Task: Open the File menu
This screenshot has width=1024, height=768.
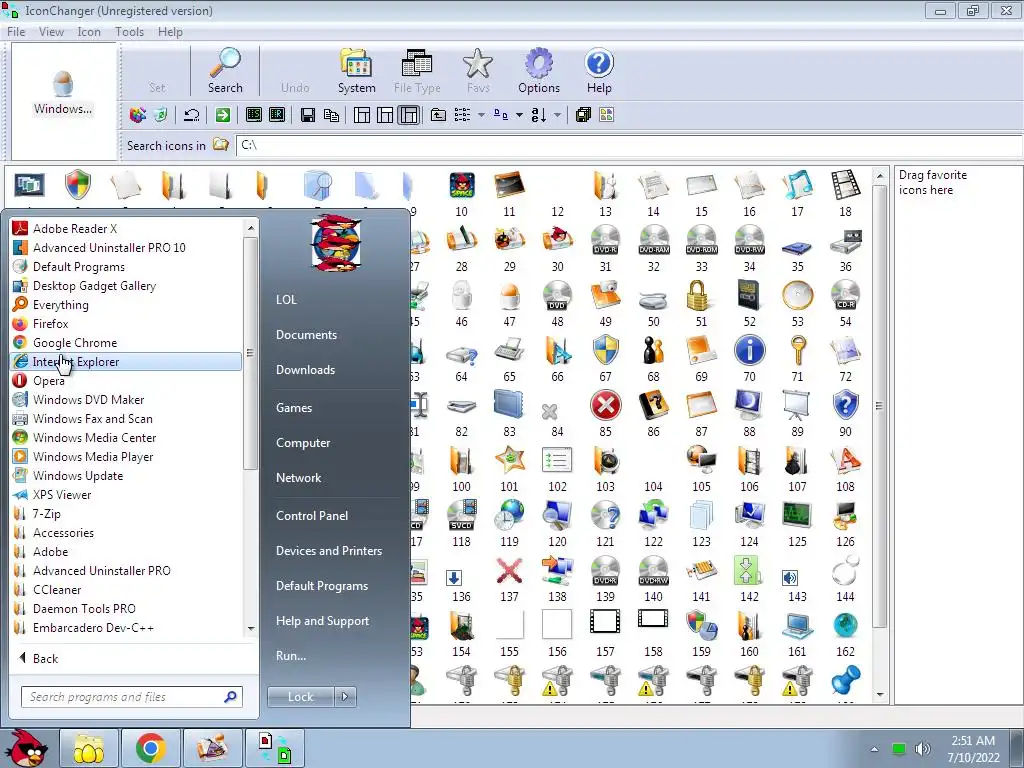Action: [x=16, y=32]
